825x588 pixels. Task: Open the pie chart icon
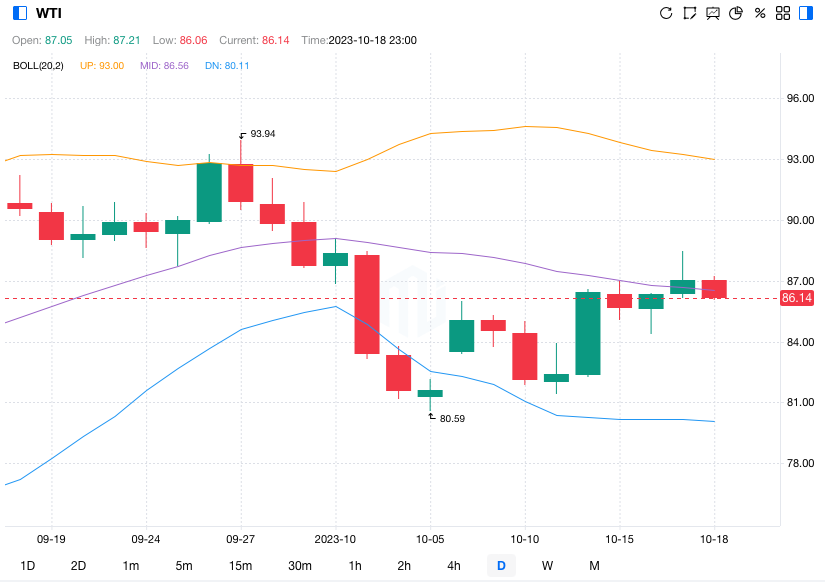(737, 13)
